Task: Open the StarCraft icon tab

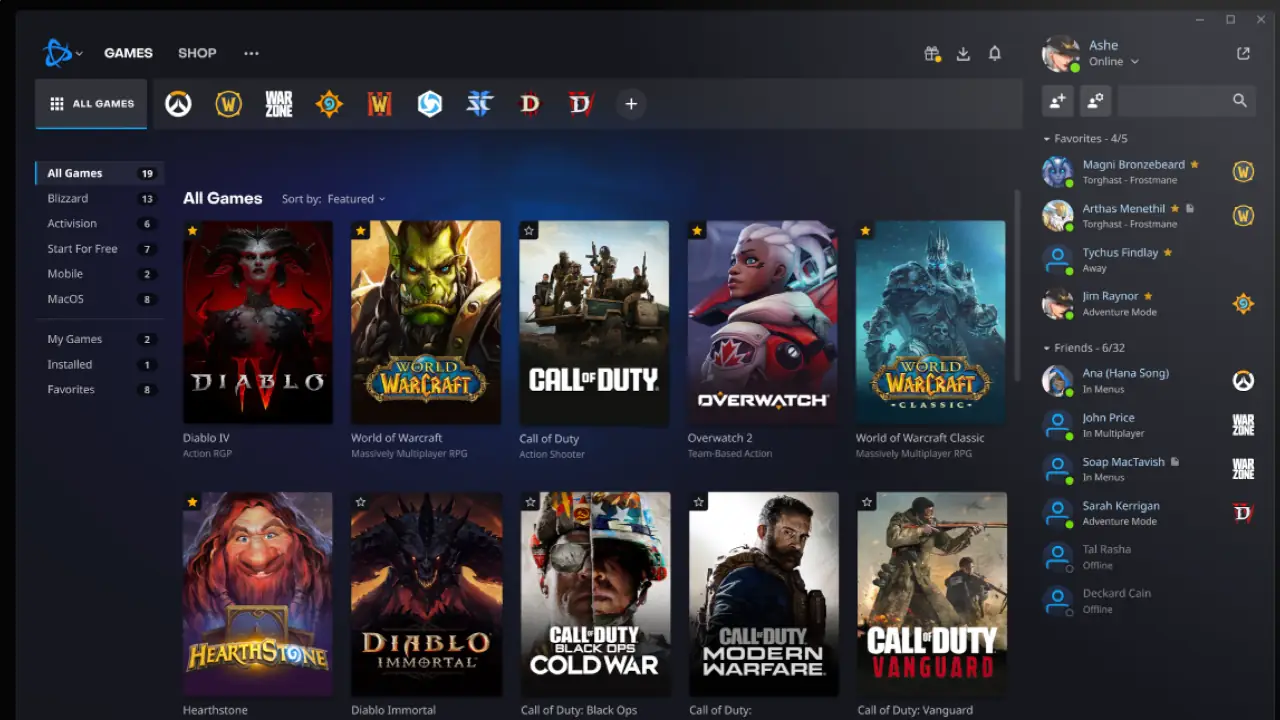Action: click(480, 104)
